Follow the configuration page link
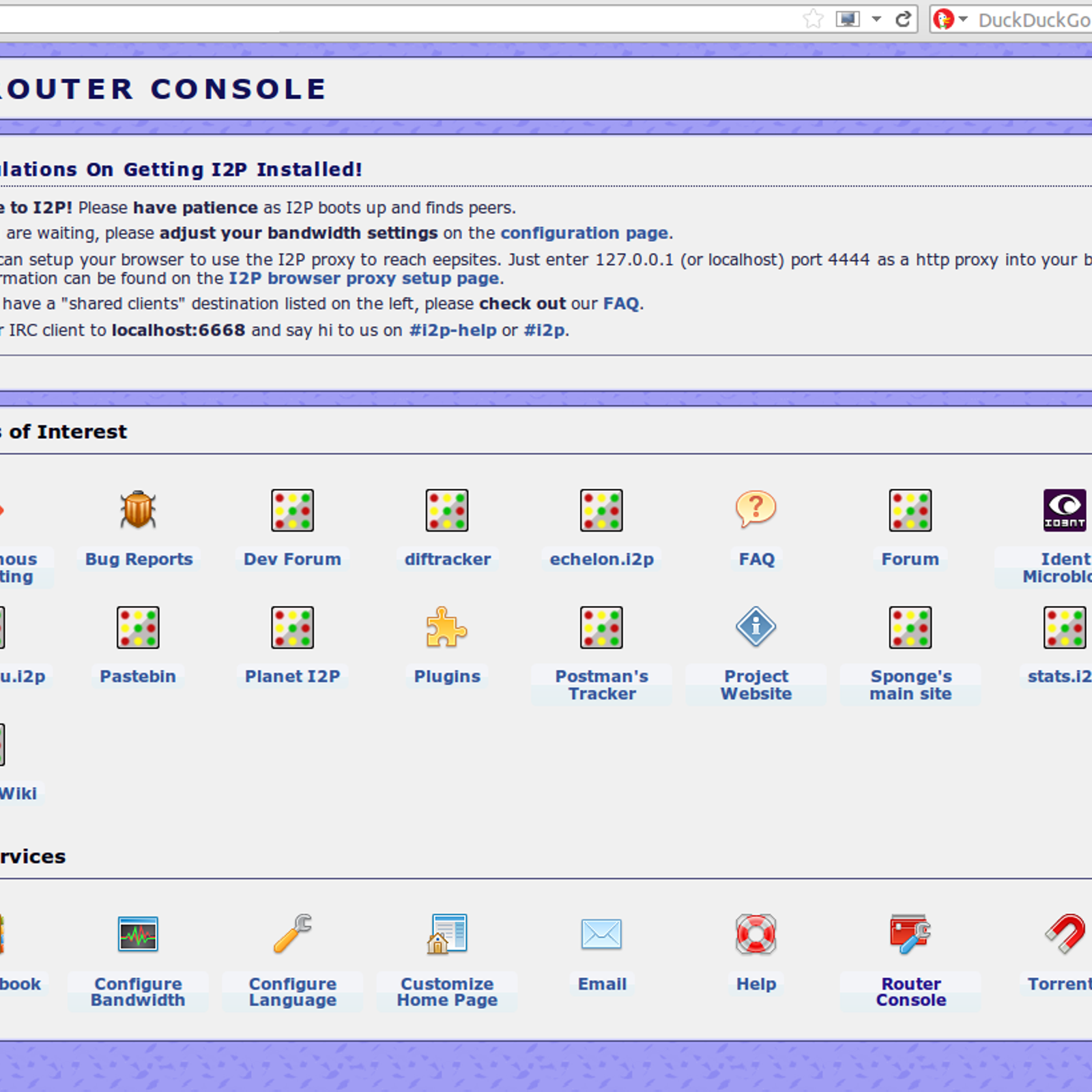Image resolution: width=1092 pixels, height=1092 pixels. click(x=584, y=233)
